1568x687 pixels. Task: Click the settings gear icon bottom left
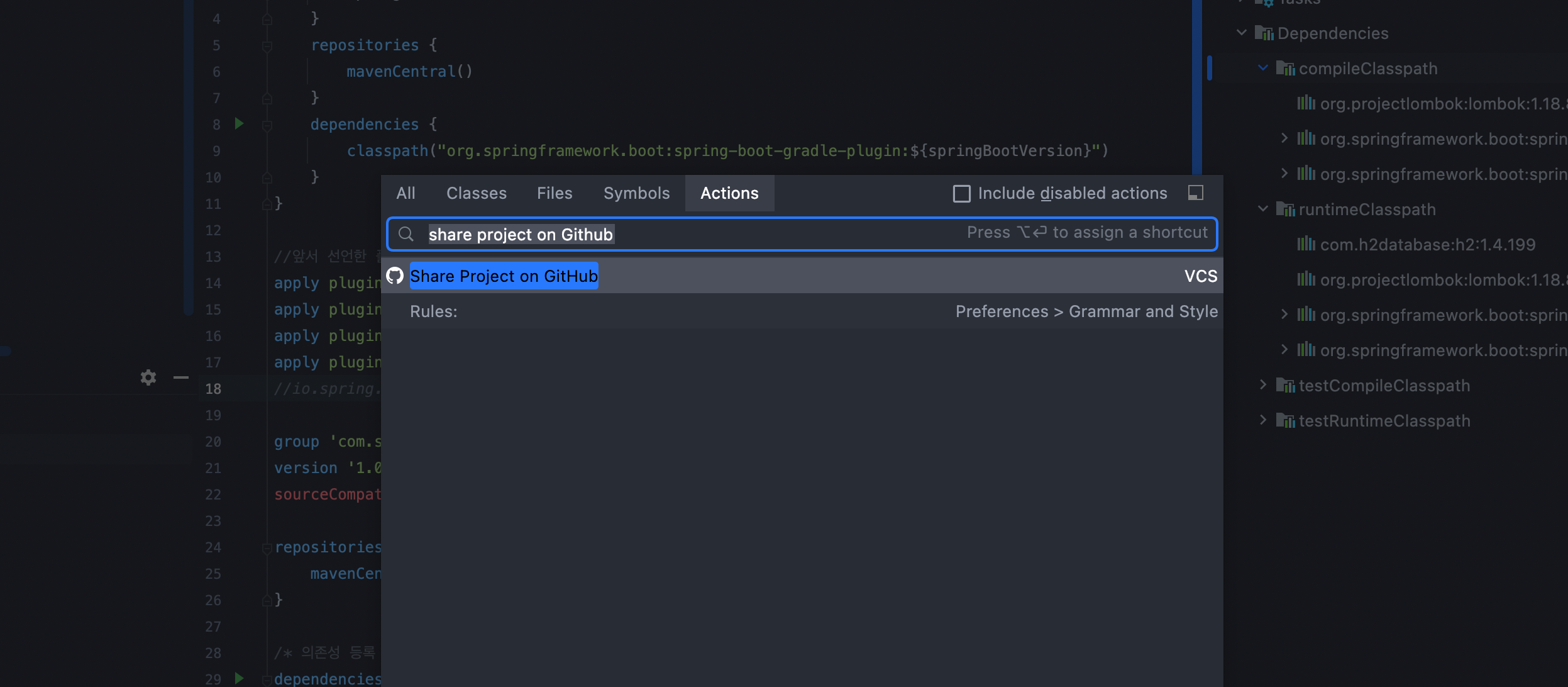click(148, 377)
